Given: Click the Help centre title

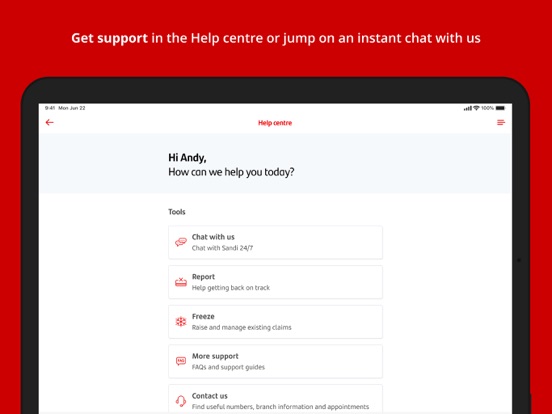Looking at the screenshot, I should point(275,123).
